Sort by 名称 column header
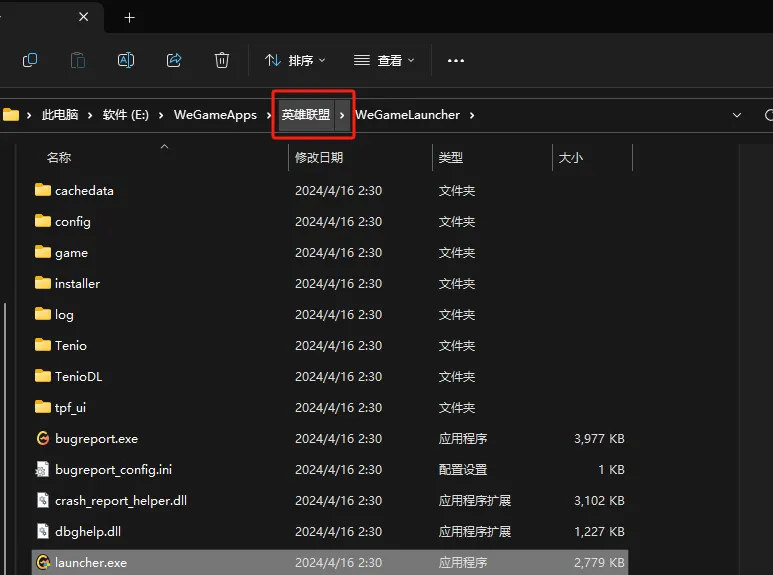Screen dimensions: 773x575 (x=59, y=158)
